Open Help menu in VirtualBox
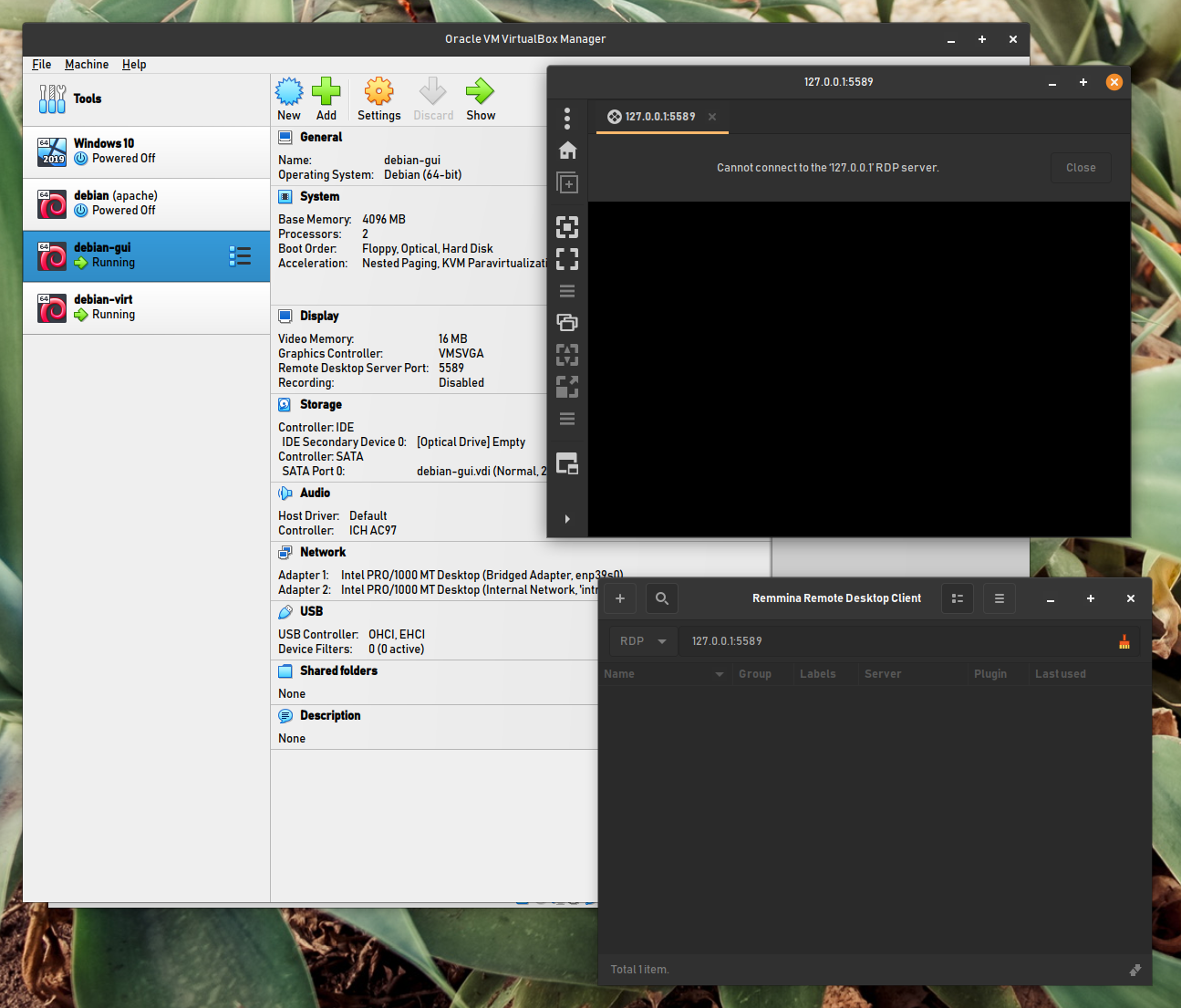The width and height of the screenshot is (1181, 1008). click(x=134, y=65)
